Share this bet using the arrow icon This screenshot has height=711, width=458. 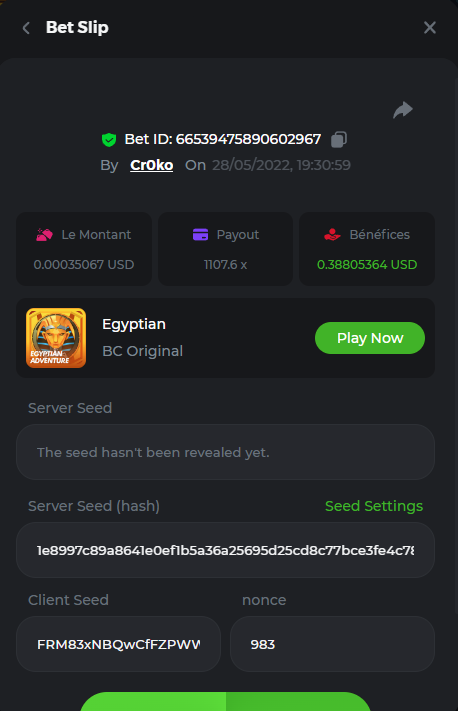(403, 110)
